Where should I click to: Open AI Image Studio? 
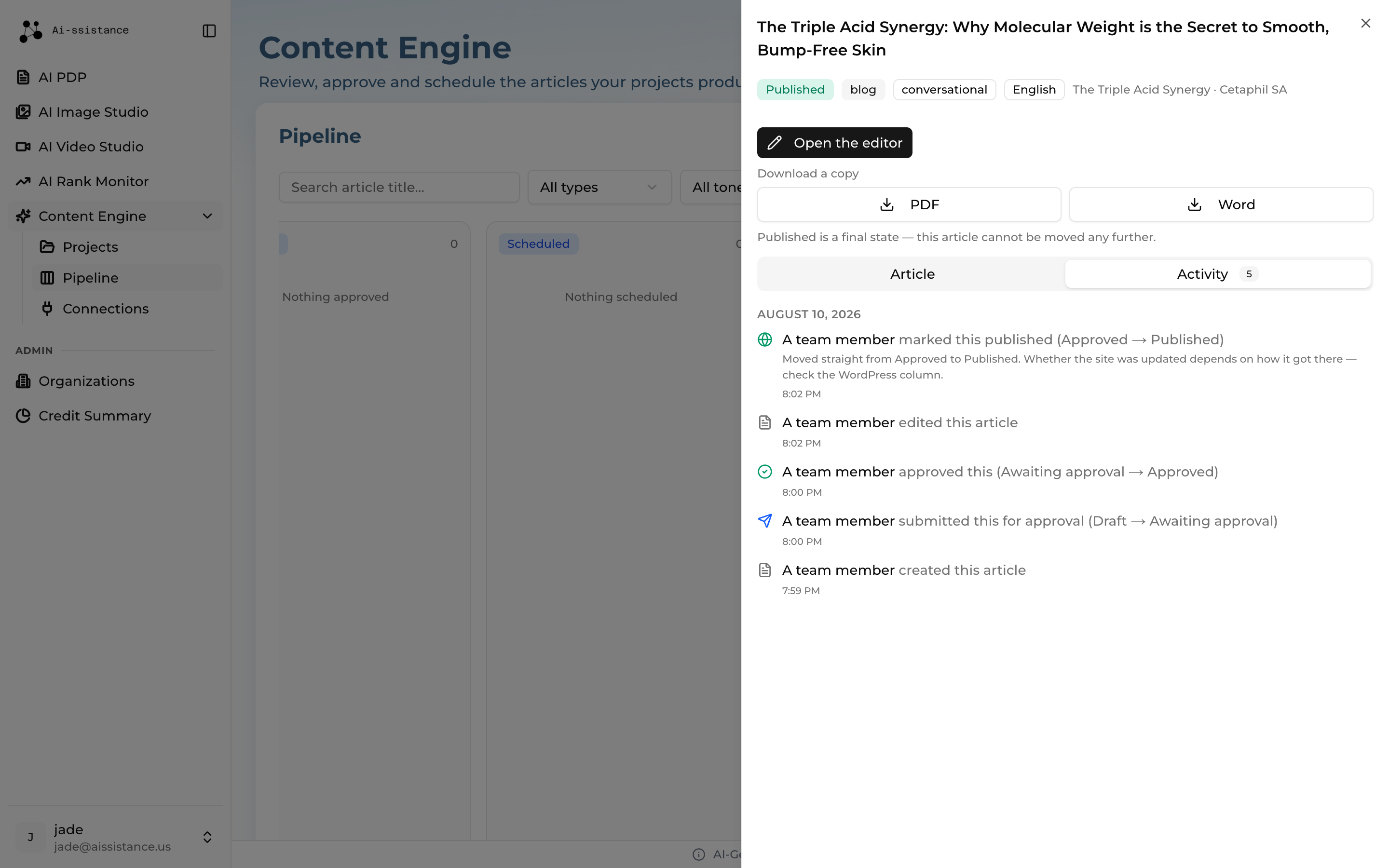click(x=115, y=112)
